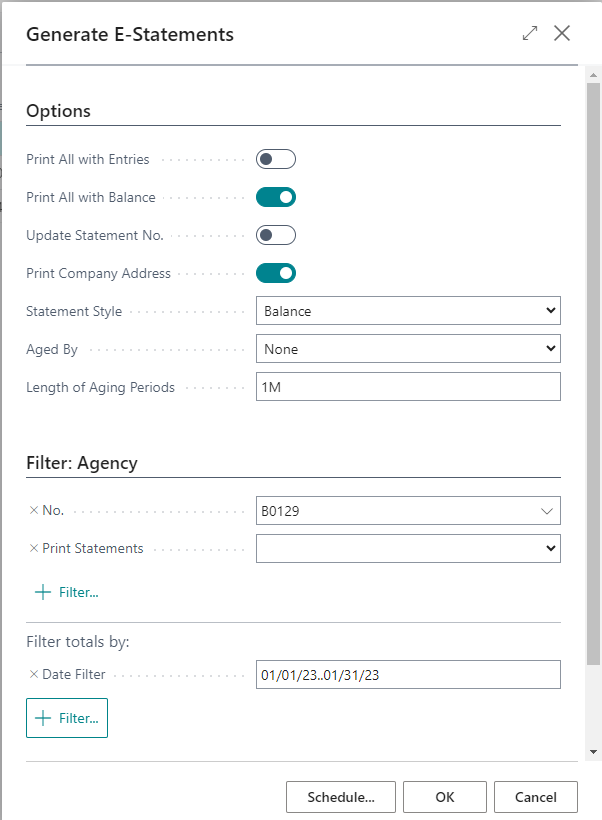602x820 pixels.
Task: Expand the No. filter dropdown
Action: pyautogui.click(x=547, y=510)
